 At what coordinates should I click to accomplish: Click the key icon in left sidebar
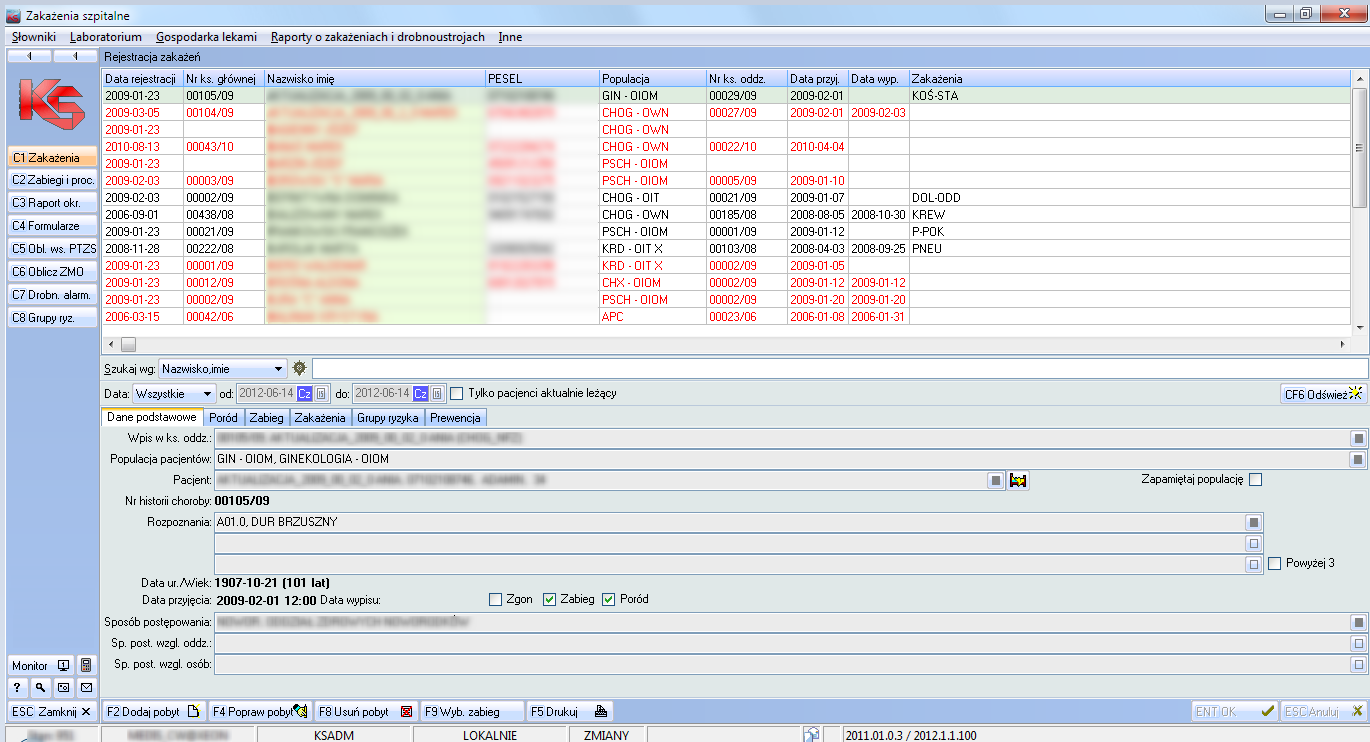[x=40, y=687]
